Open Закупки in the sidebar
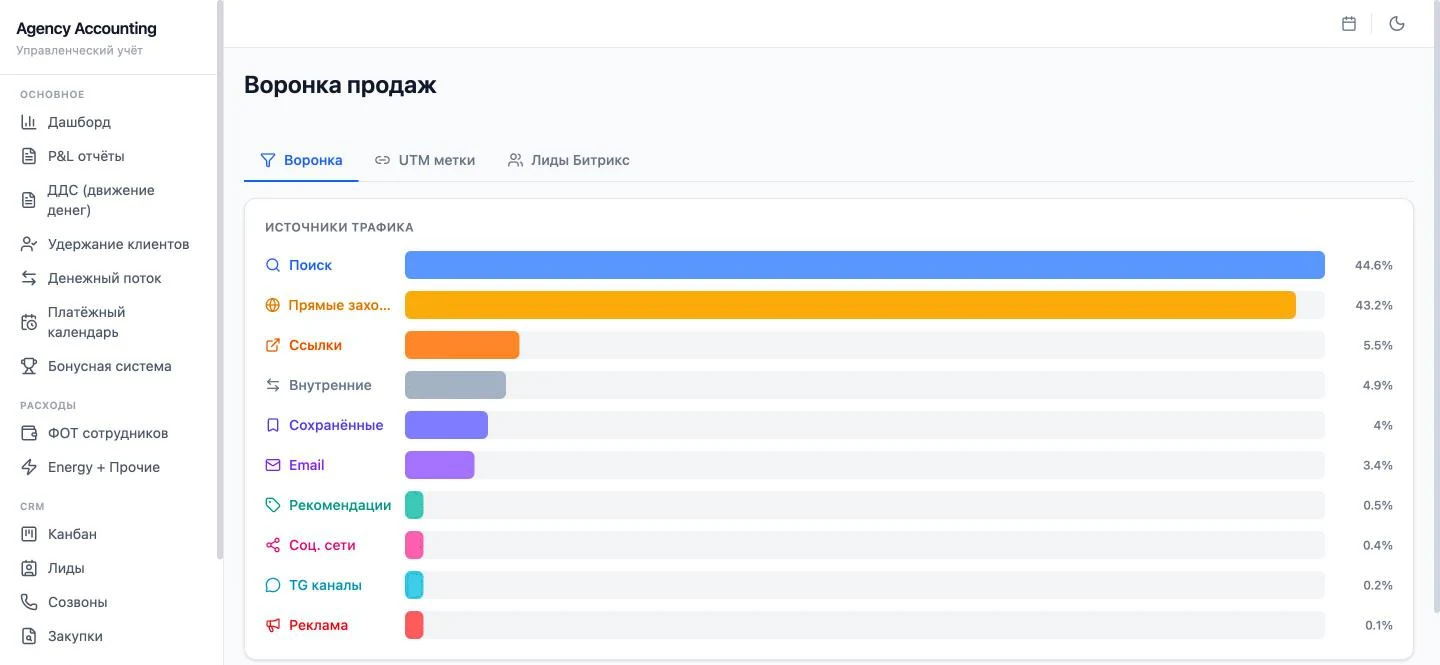Image resolution: width=1440 pixels, height=665 pixels. click(108, 636)
